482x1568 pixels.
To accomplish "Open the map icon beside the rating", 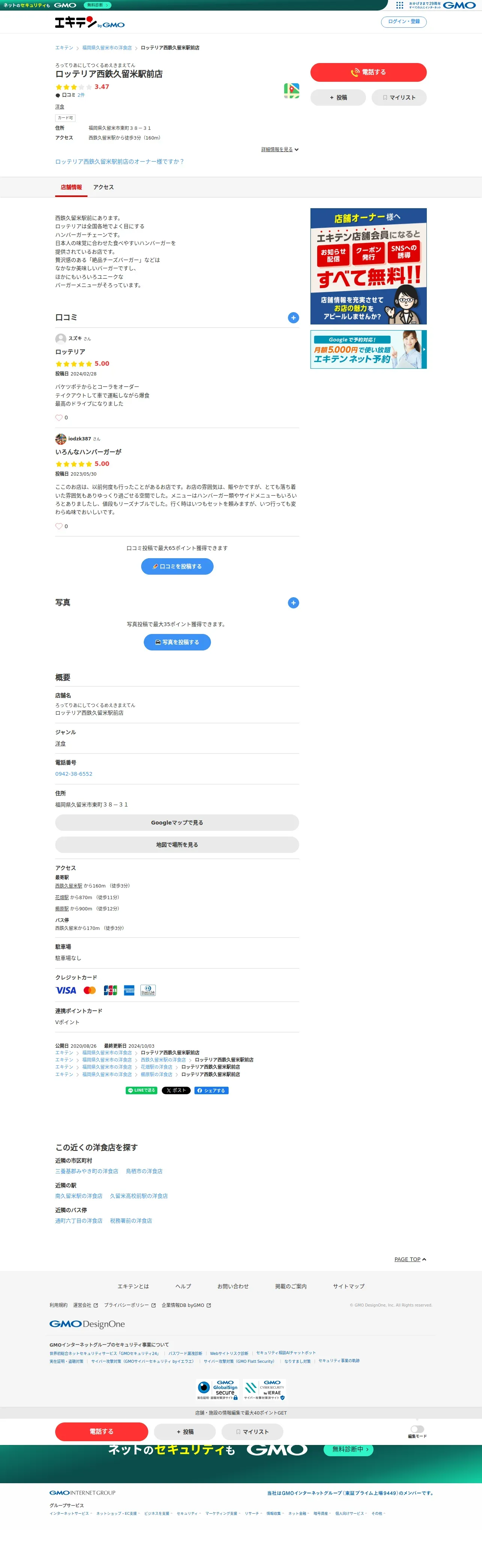I will click(x=291, y=91).
